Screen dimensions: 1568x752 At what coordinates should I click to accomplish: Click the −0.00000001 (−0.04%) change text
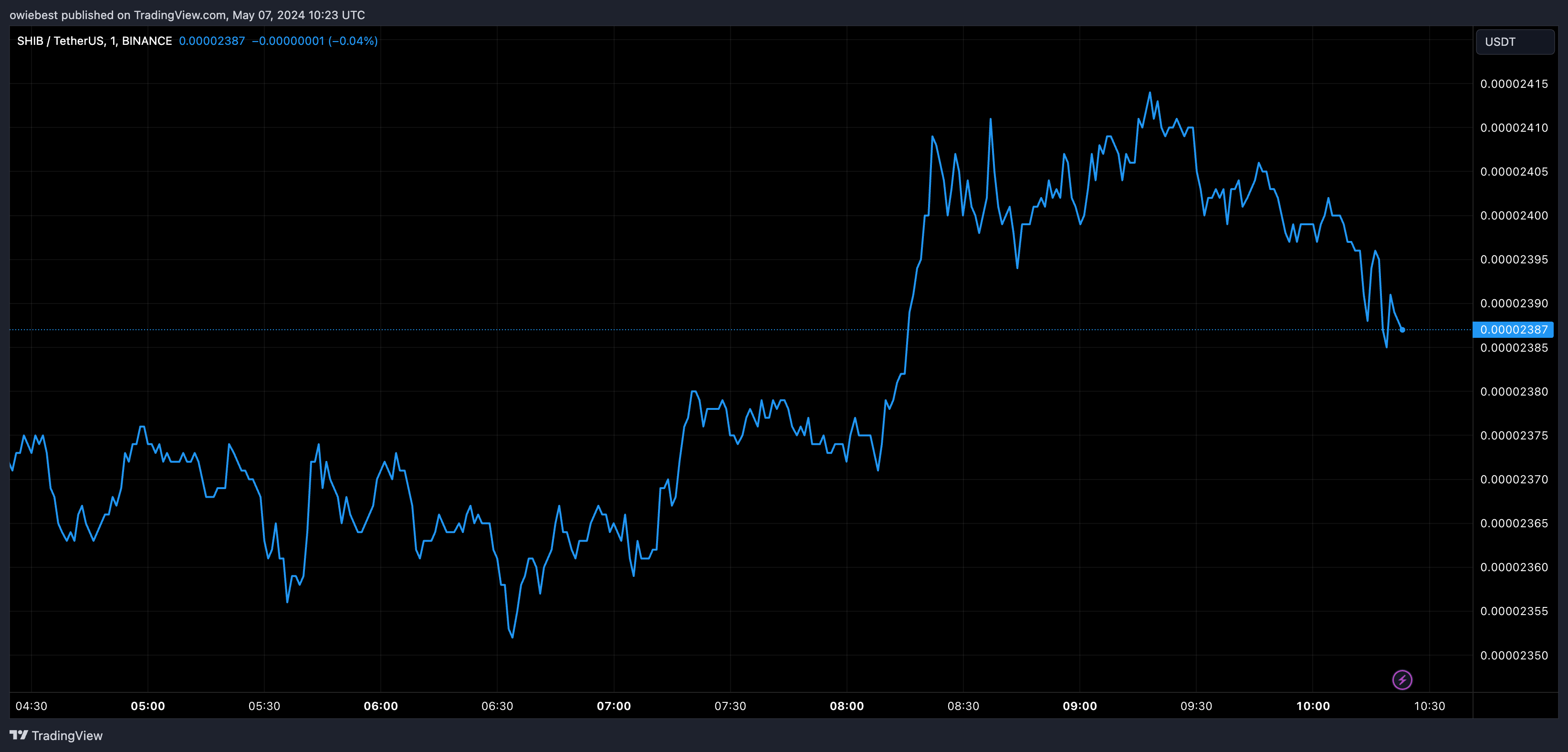(314, 41)
